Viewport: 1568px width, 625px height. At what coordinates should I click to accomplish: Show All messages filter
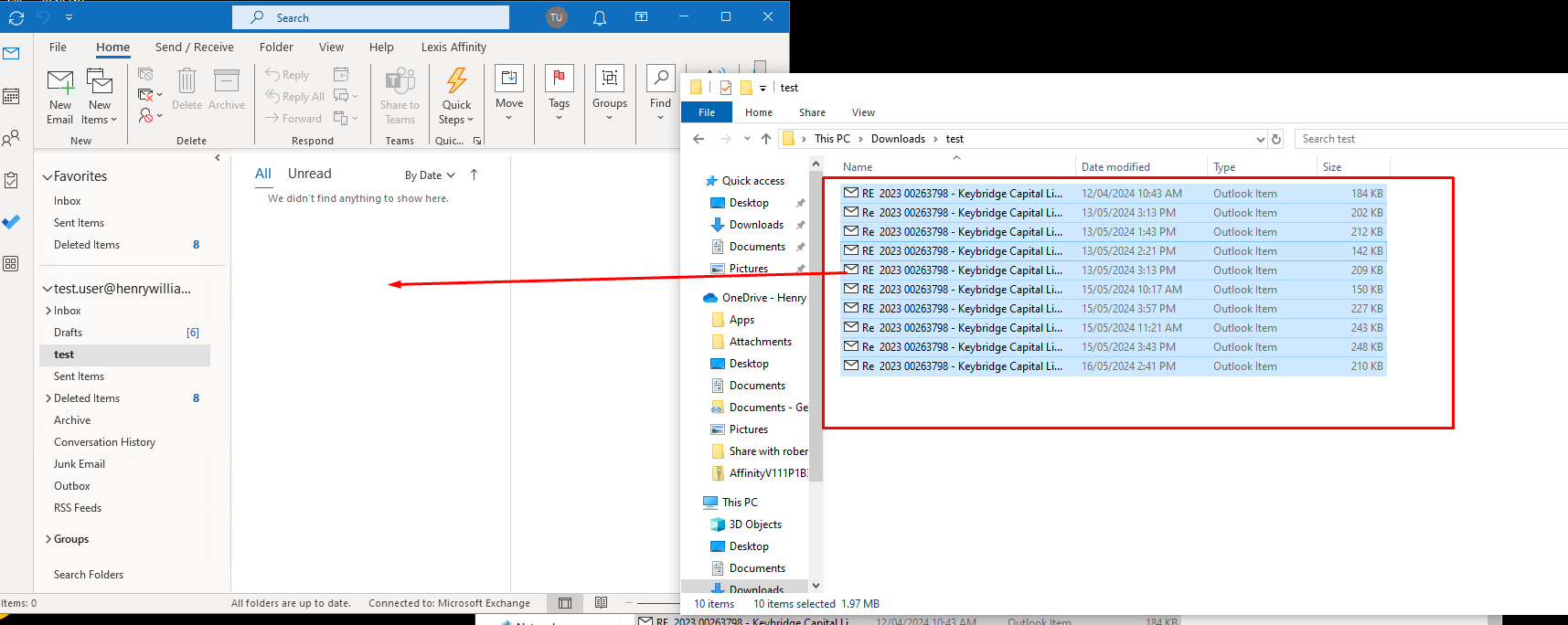[263, 174]
